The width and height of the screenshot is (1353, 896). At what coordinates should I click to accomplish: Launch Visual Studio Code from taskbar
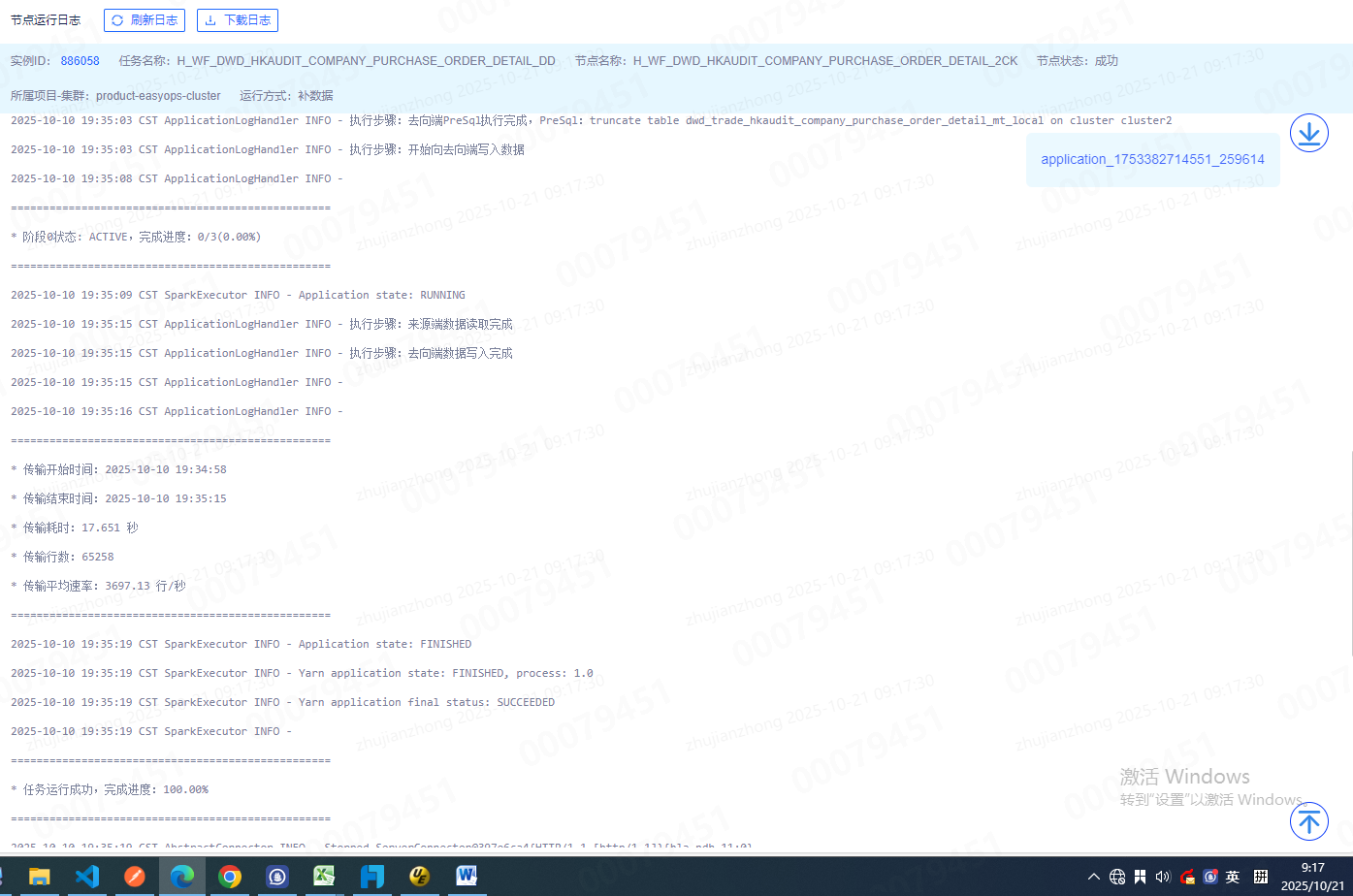[x=87, y=877]
